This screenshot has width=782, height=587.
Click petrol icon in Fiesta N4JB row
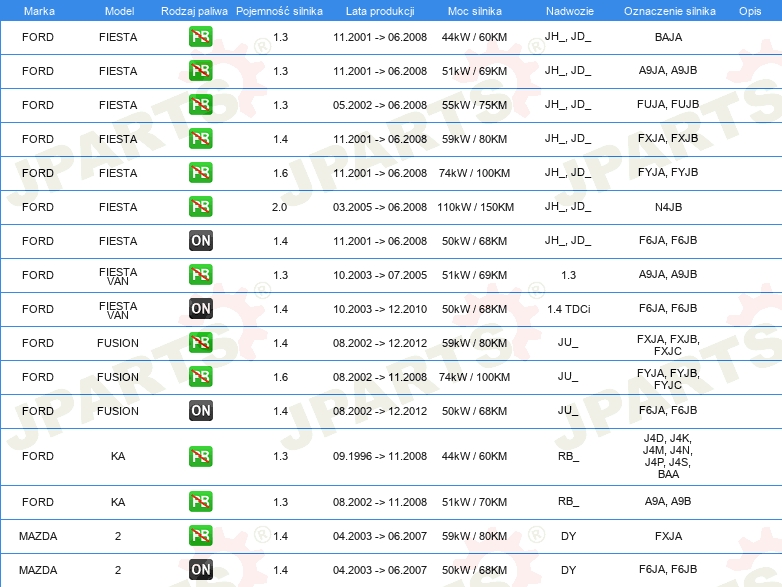coord(200,206)
